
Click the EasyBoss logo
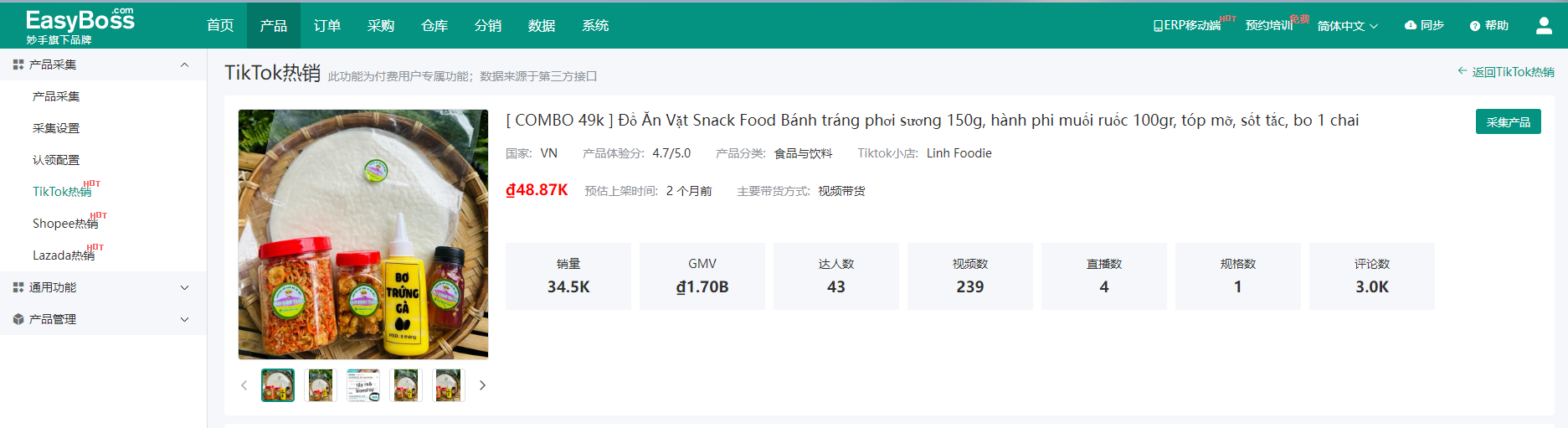coord(80,26)
